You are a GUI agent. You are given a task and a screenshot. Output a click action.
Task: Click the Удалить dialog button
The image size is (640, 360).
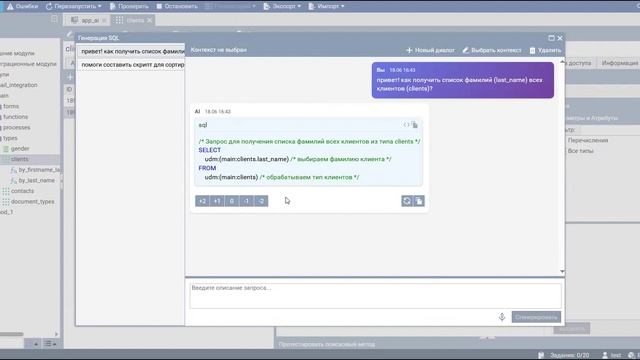[545, 50]
